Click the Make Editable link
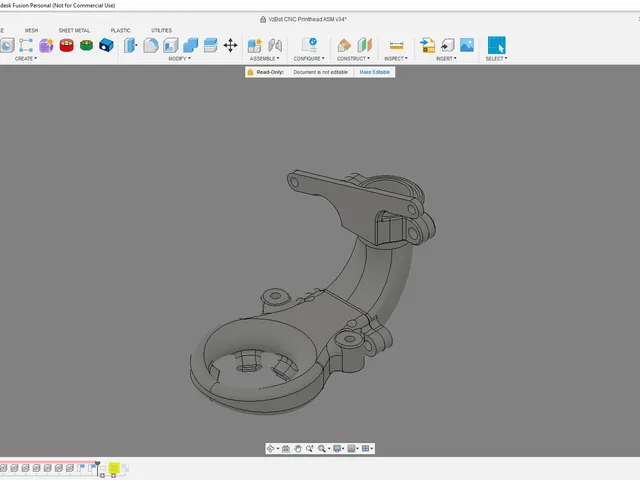Screen dimensions: 640x480 [x=374, y=72]
